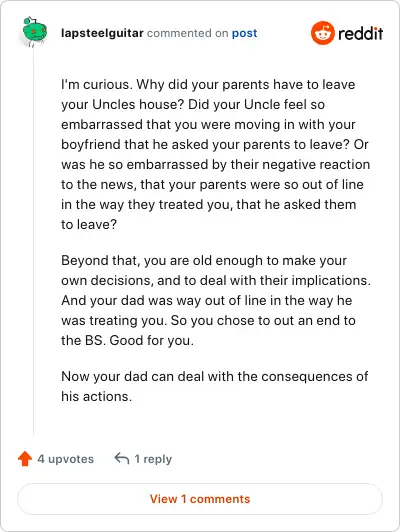
Task: Open lapsteelguitar's green Snoo avatar
Action: (x=33, y=32)
